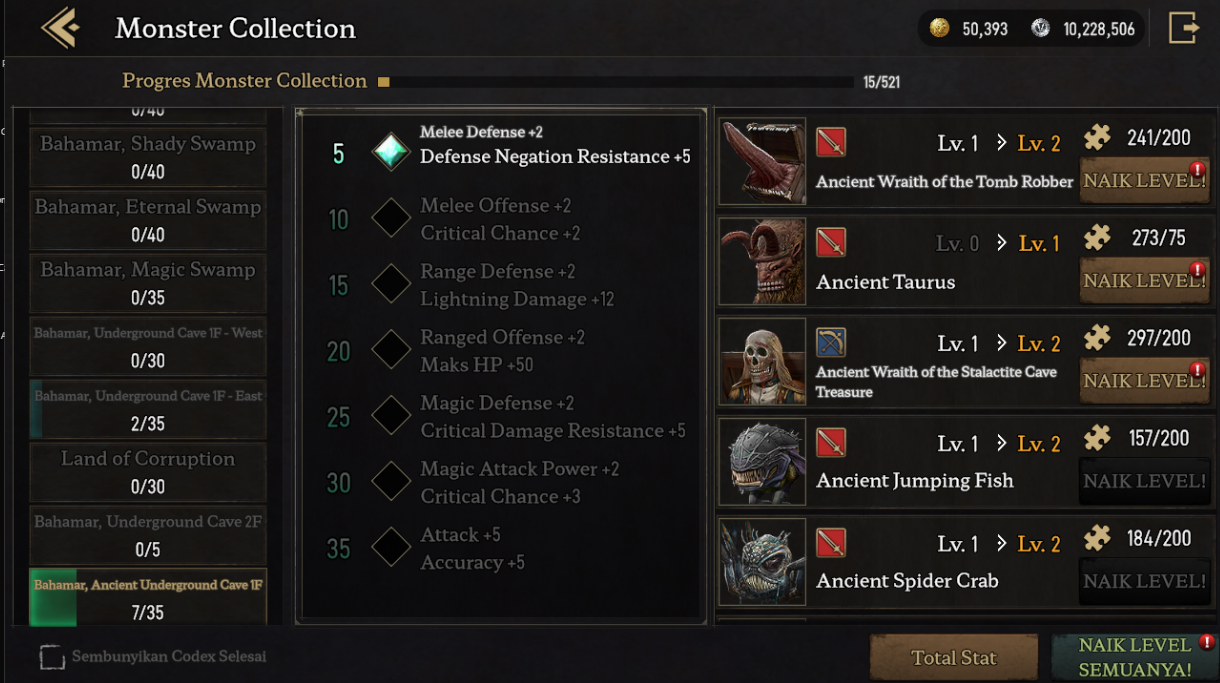The height and width of the screenshot is (683, 1220).
Task: Click the glowing level 5 diamond icon
Action: click(x=391, y=152)
